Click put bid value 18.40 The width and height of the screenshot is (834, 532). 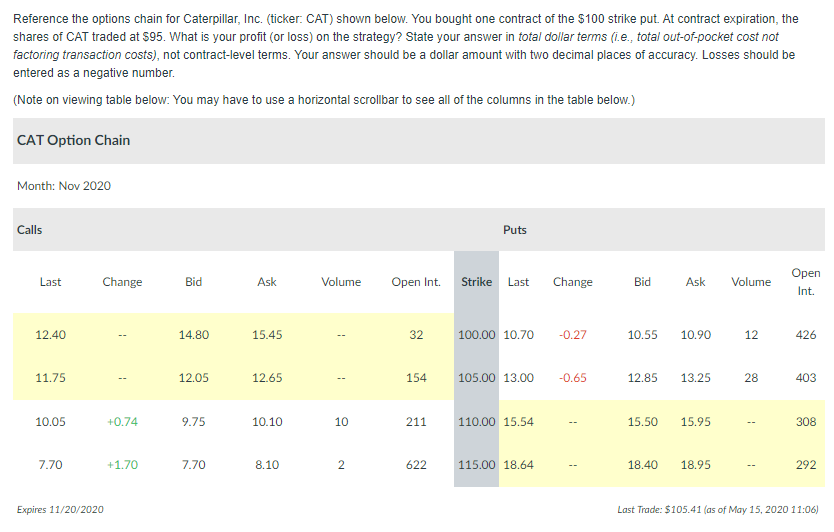coord(642,465)
